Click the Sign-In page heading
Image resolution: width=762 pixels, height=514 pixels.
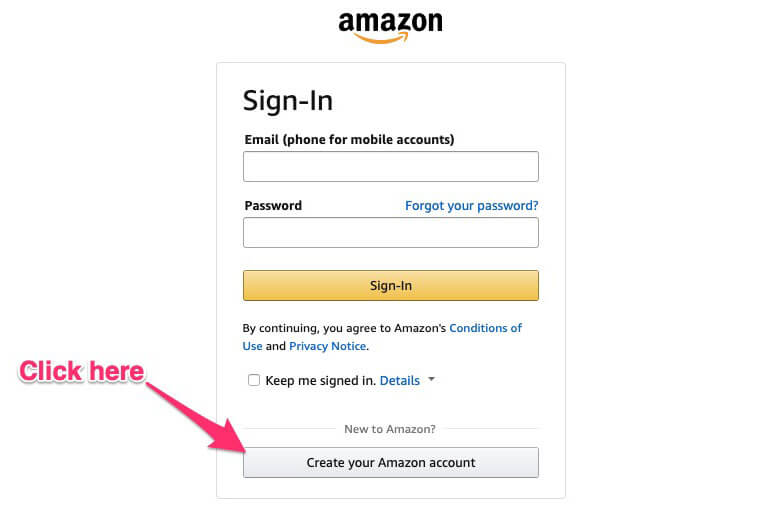(288, 101)
